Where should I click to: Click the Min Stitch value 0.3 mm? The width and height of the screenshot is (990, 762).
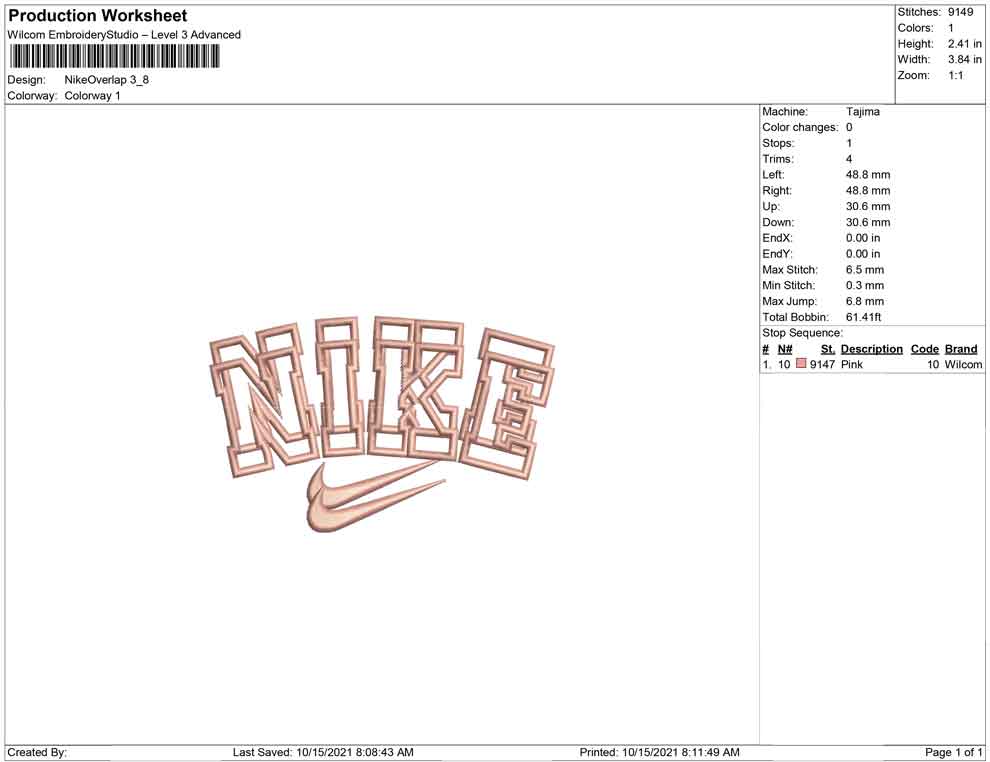click(865, 285)
